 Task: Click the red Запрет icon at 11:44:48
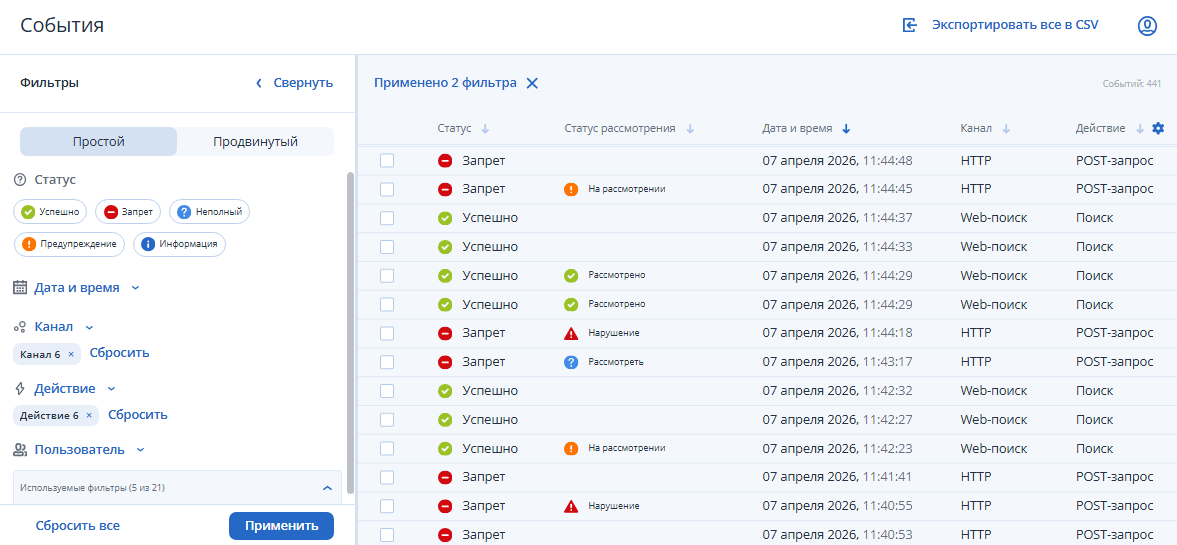[445, 161]
